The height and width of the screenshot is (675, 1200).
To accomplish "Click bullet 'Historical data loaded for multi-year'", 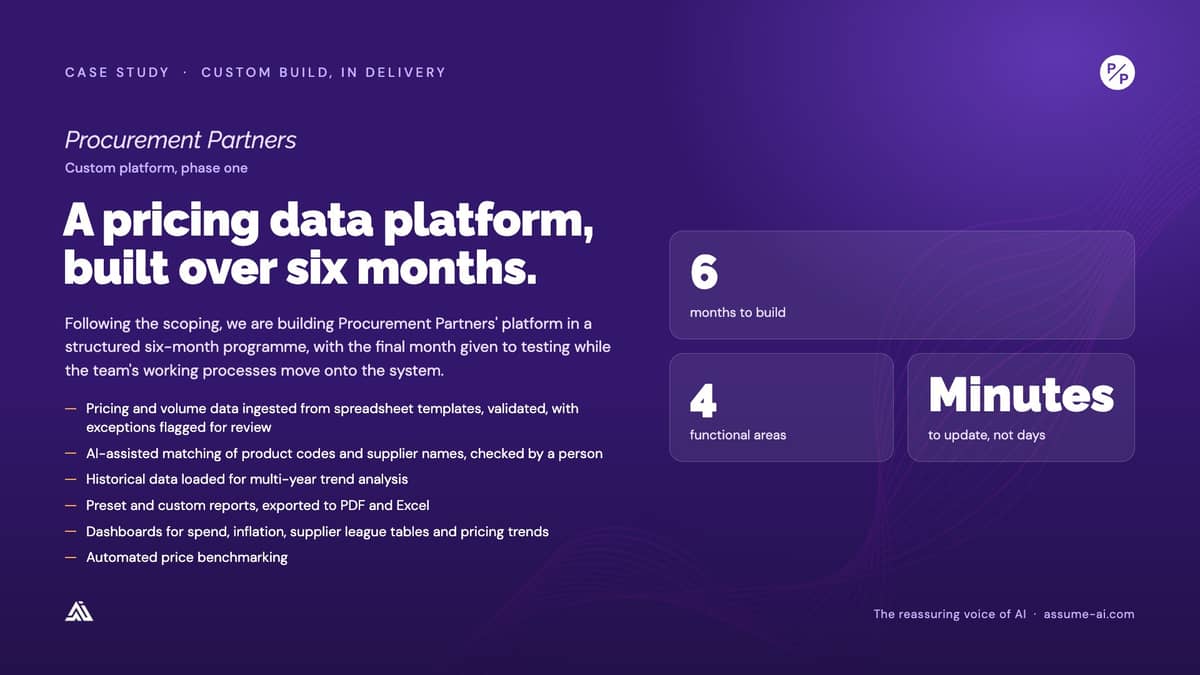I will [247, 479].
